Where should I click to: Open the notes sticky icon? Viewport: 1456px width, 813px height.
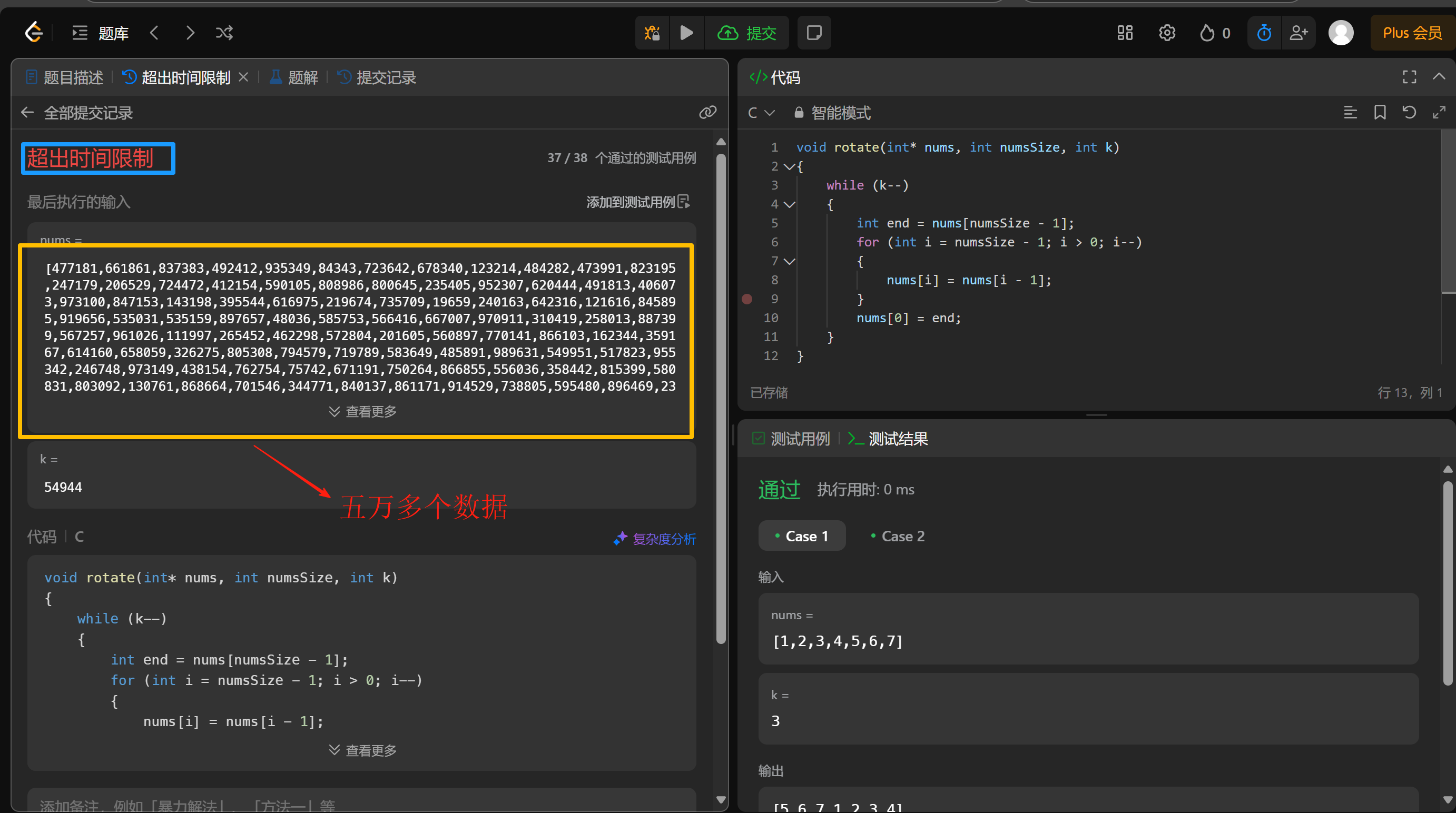814,33
